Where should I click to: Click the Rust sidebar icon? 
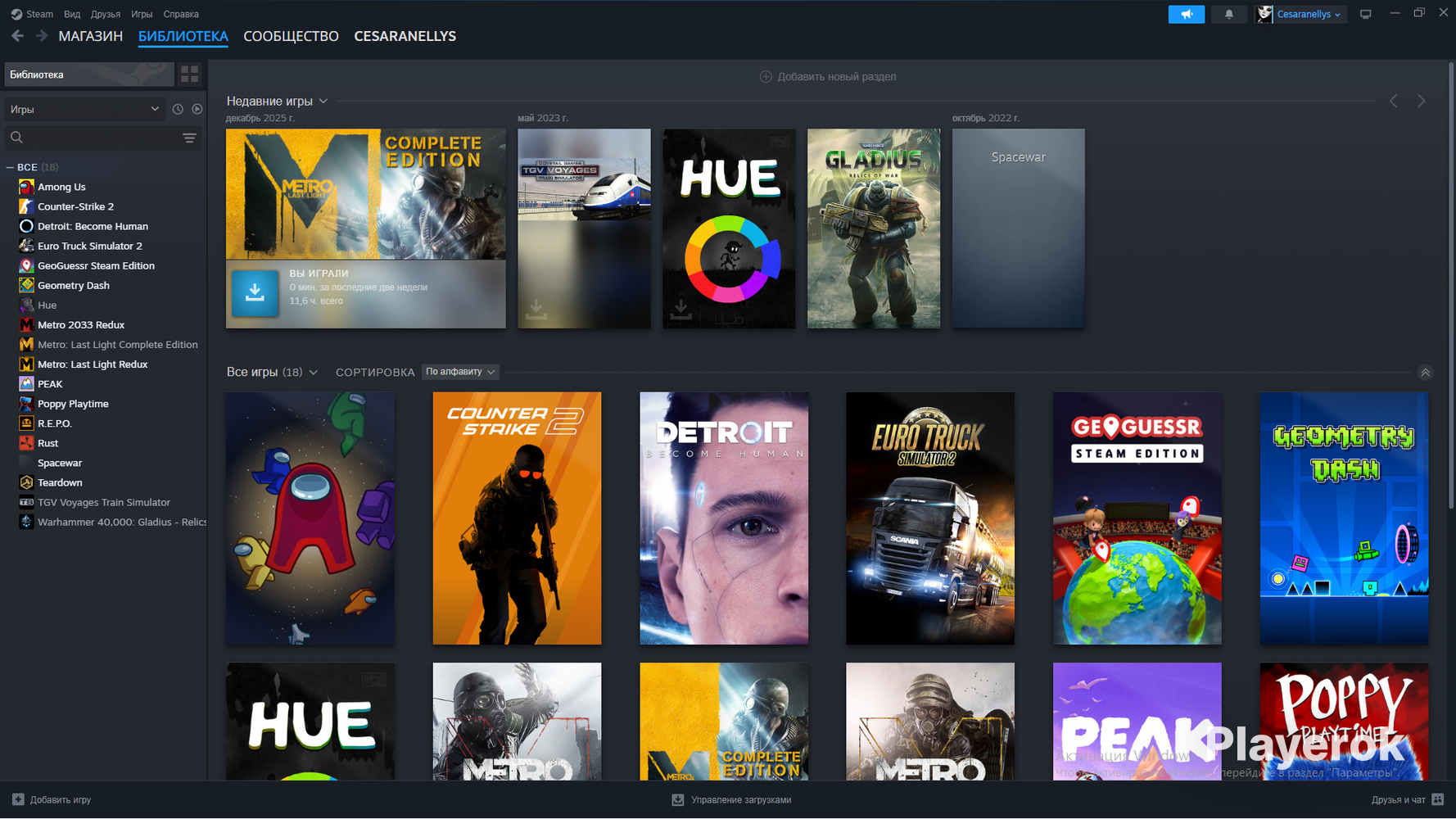[26, 443]
